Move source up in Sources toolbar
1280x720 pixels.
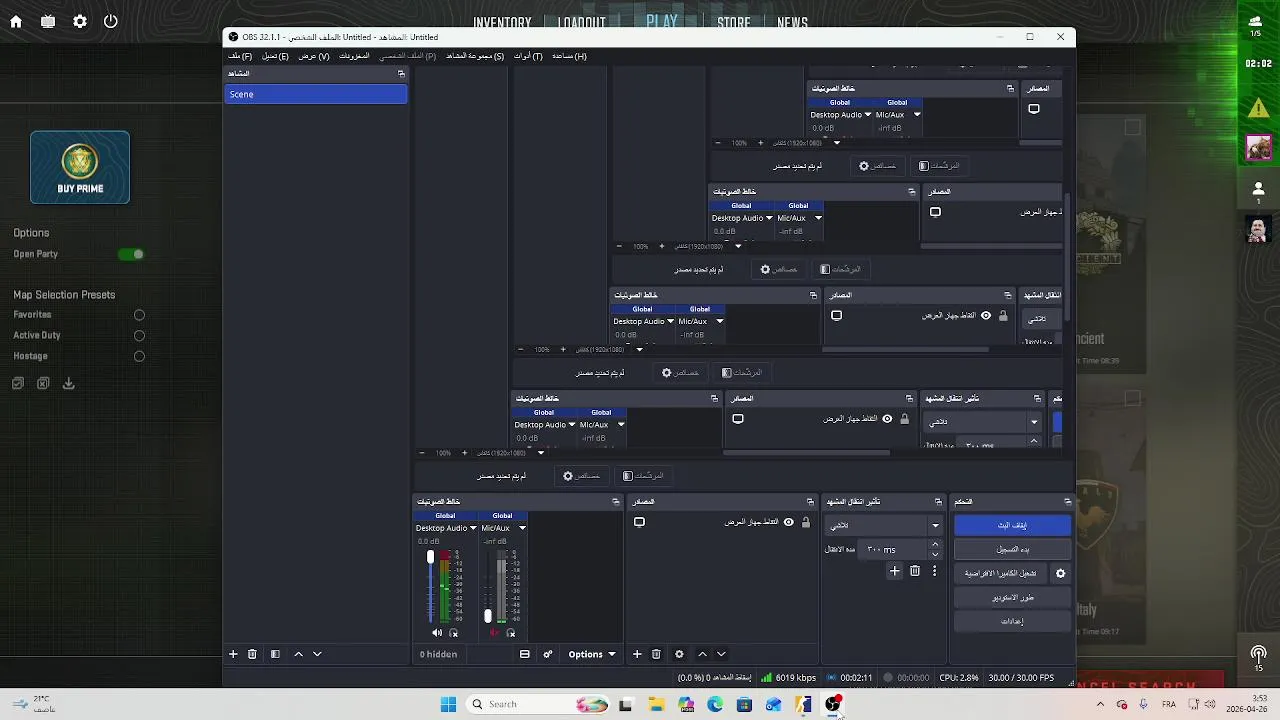702,654
